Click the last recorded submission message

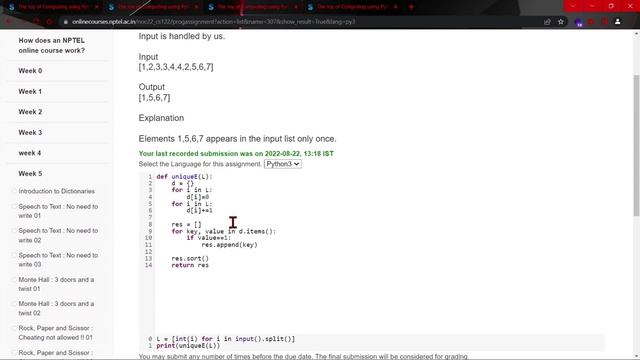coord(236,154)
